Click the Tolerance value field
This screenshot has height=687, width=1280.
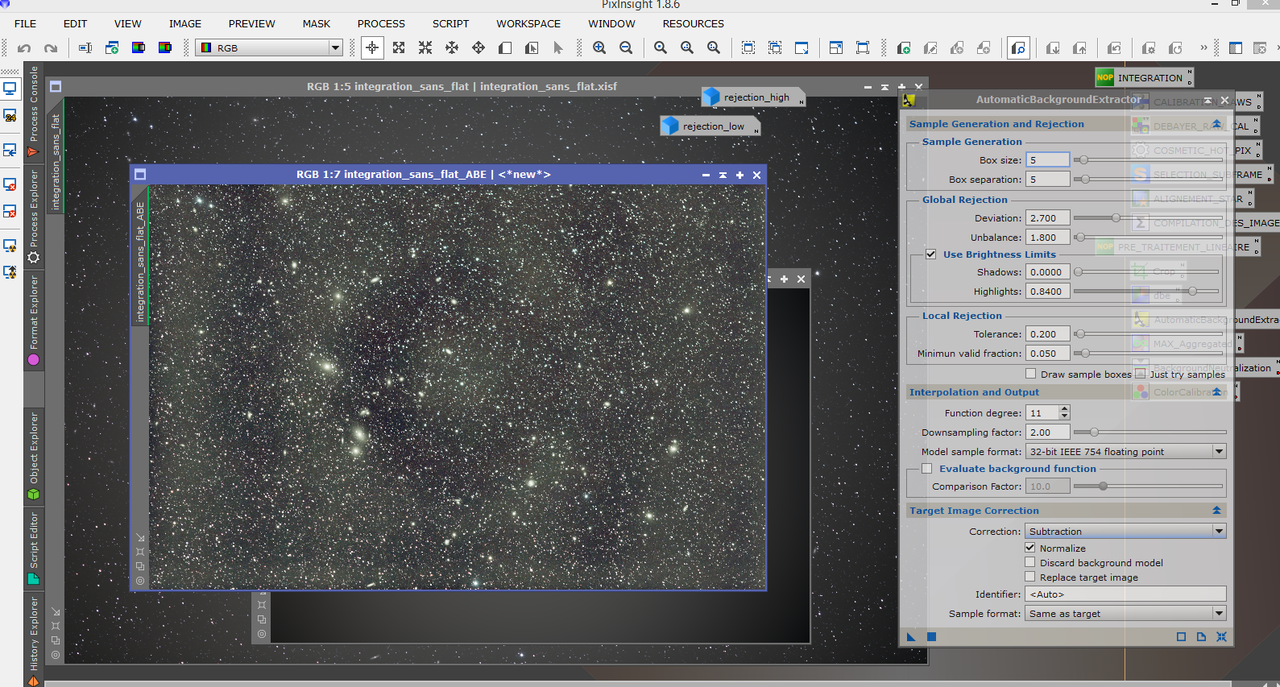[1048, 334]
